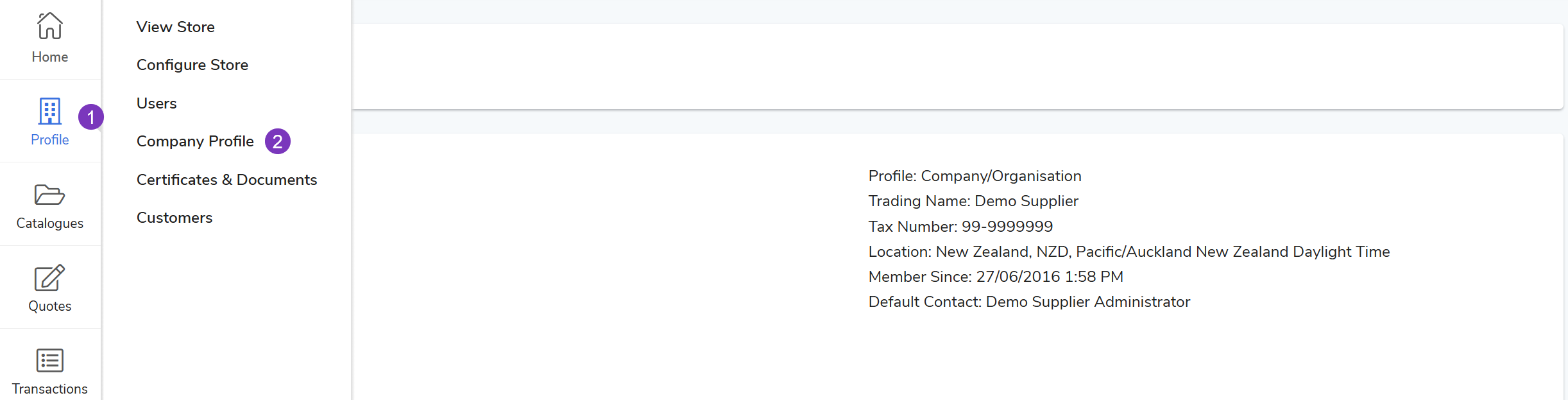Click the Location New Zealand line
This screenshot has width=1568, height=400.
[x=1129, y=252]
